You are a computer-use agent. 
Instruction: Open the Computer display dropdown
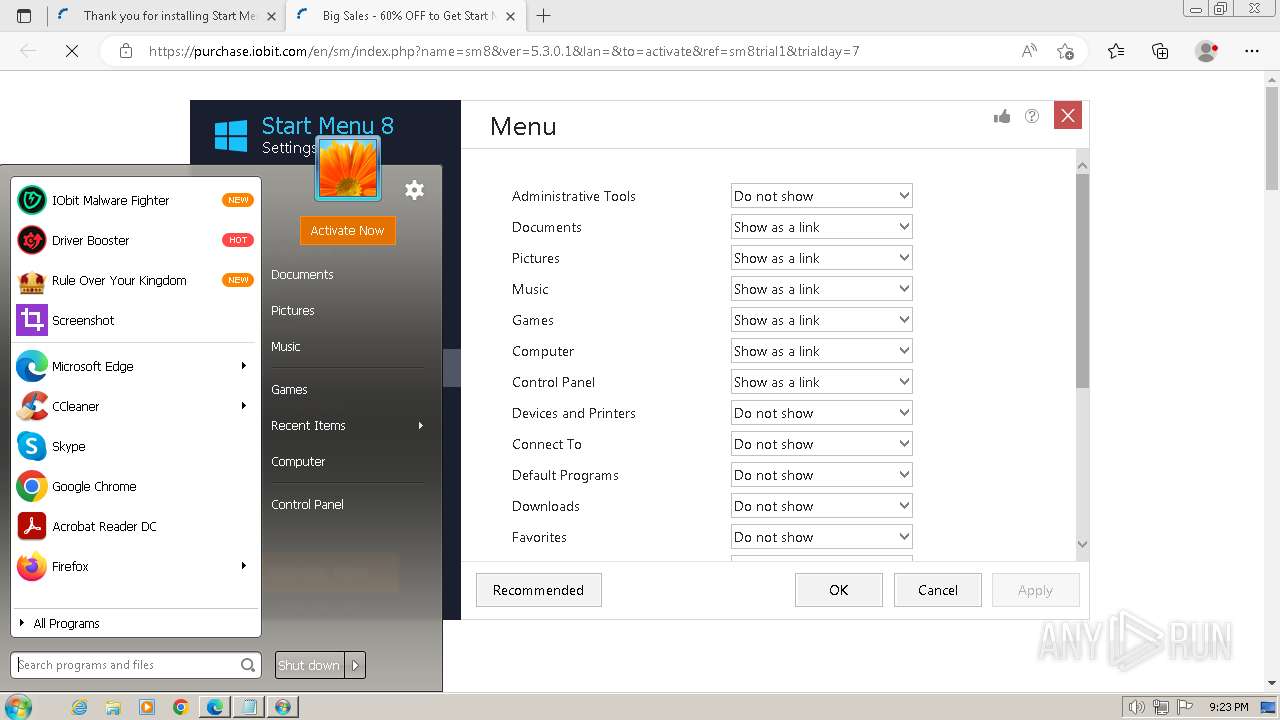tap(821, 351)
